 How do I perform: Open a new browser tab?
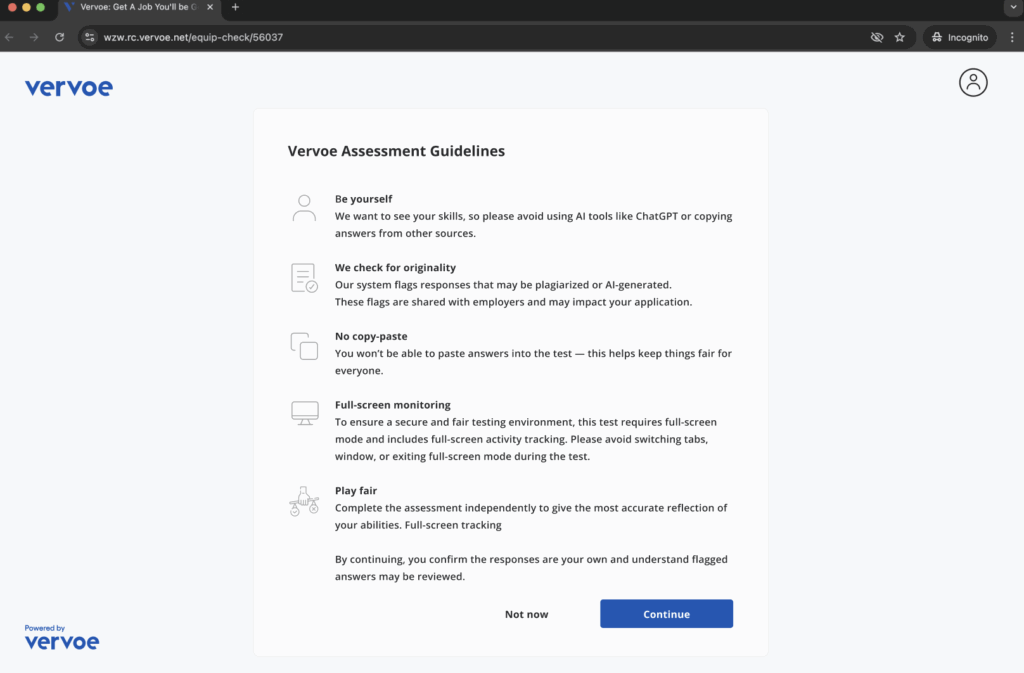pyautogui.click(x=235, y=7)
